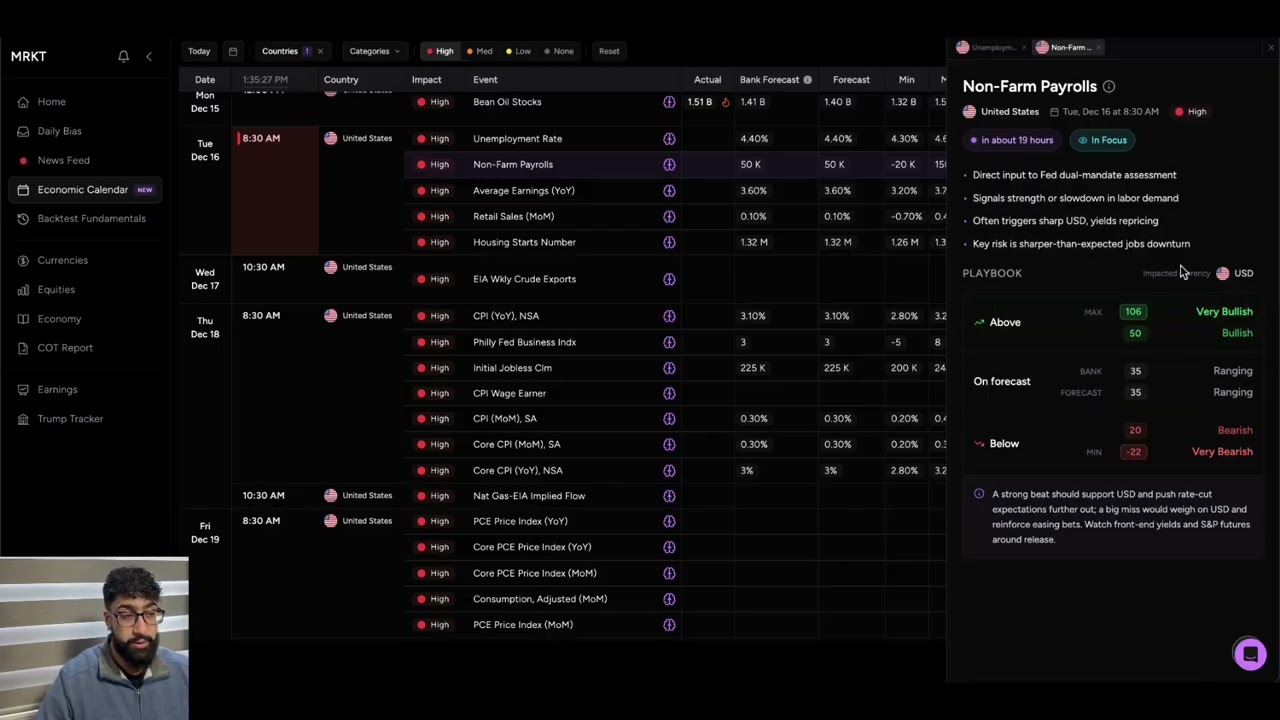Close the event detail panel
The width and height of the screenshot is (1280, 720).
[x=1271, y=47]
